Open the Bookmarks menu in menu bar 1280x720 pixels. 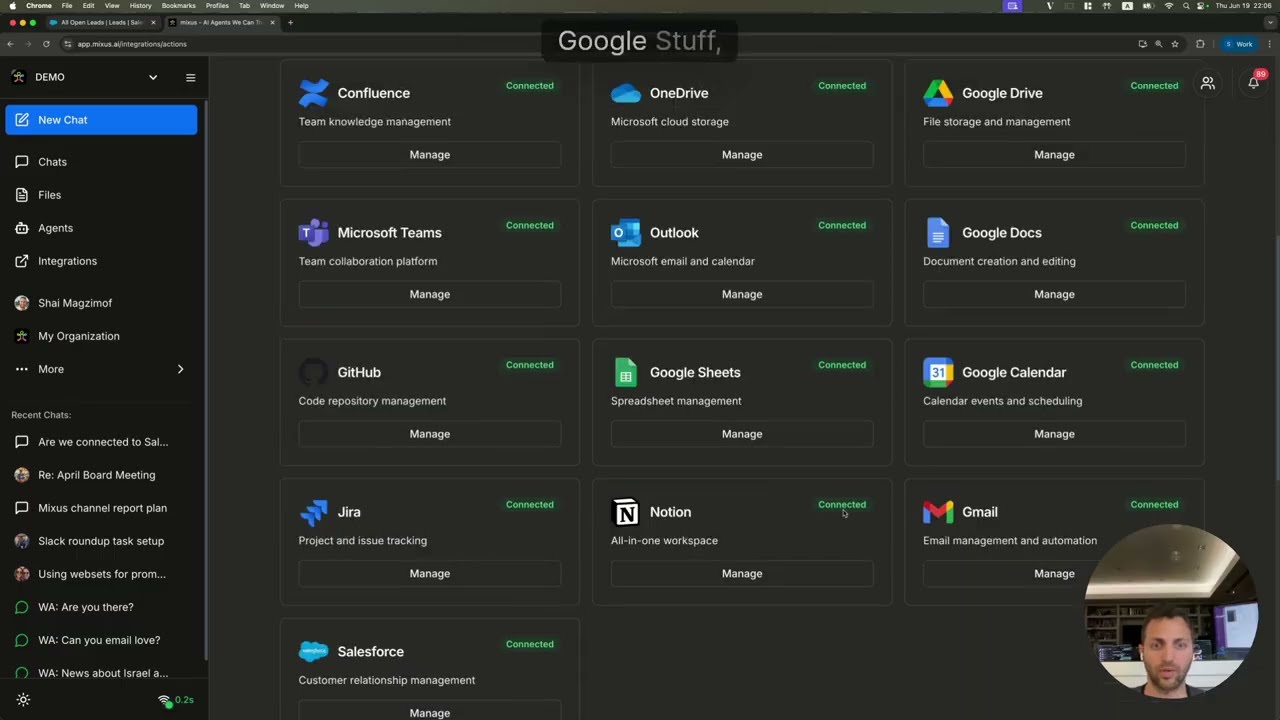[x=178, y=6]
